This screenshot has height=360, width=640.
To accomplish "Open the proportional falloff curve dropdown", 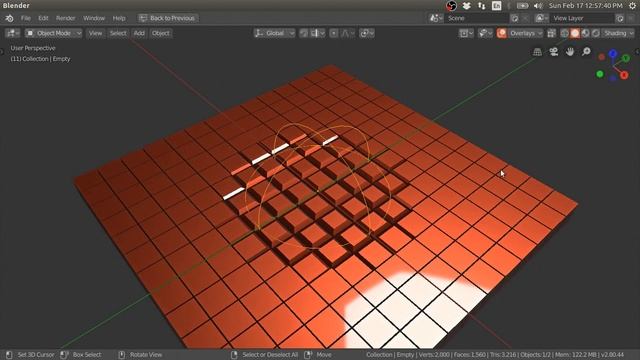I will click(348, 33).
